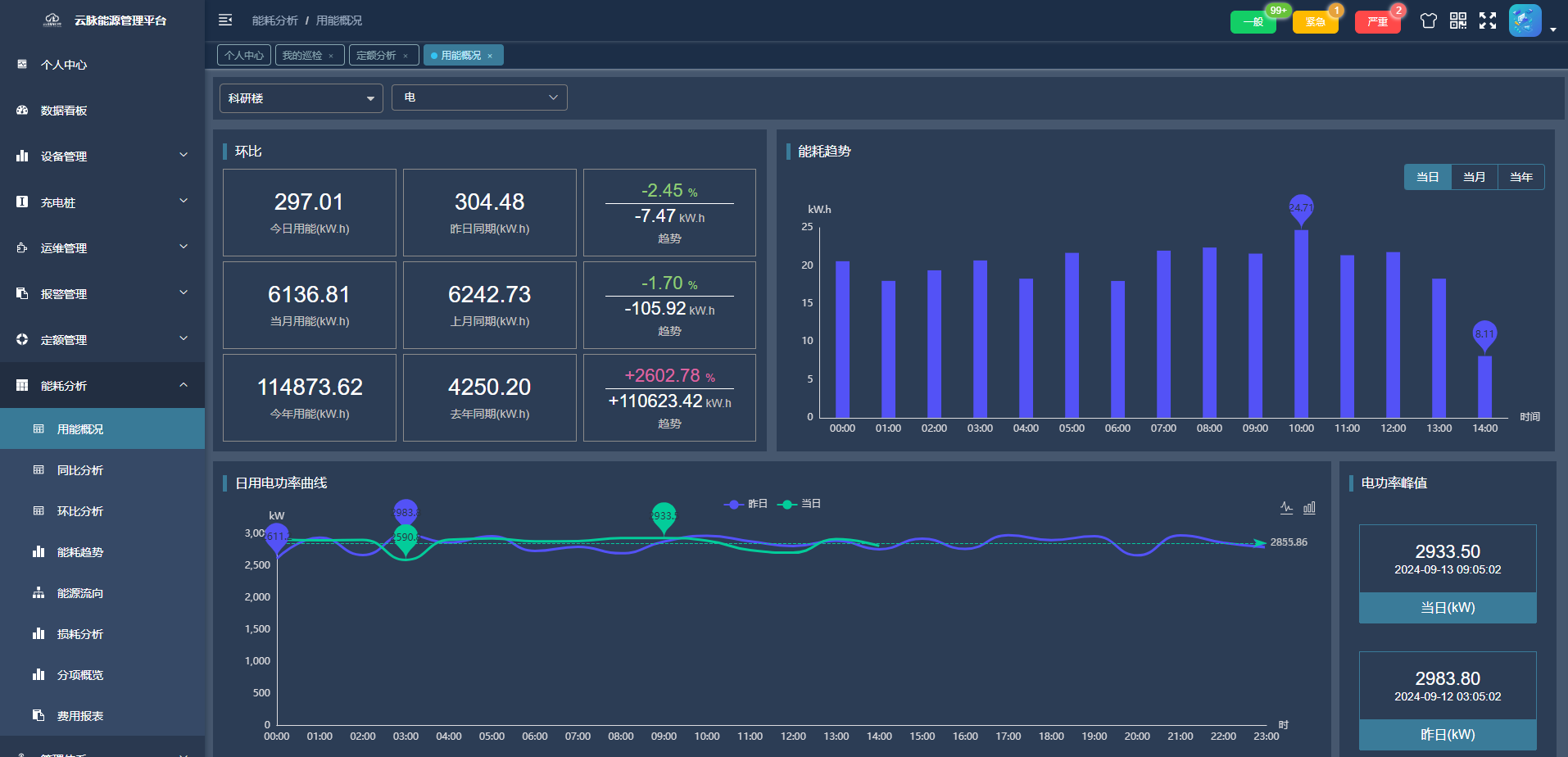
Task: Enter fullscreen mode via expand icon
Action: (x=1488, y=21)
